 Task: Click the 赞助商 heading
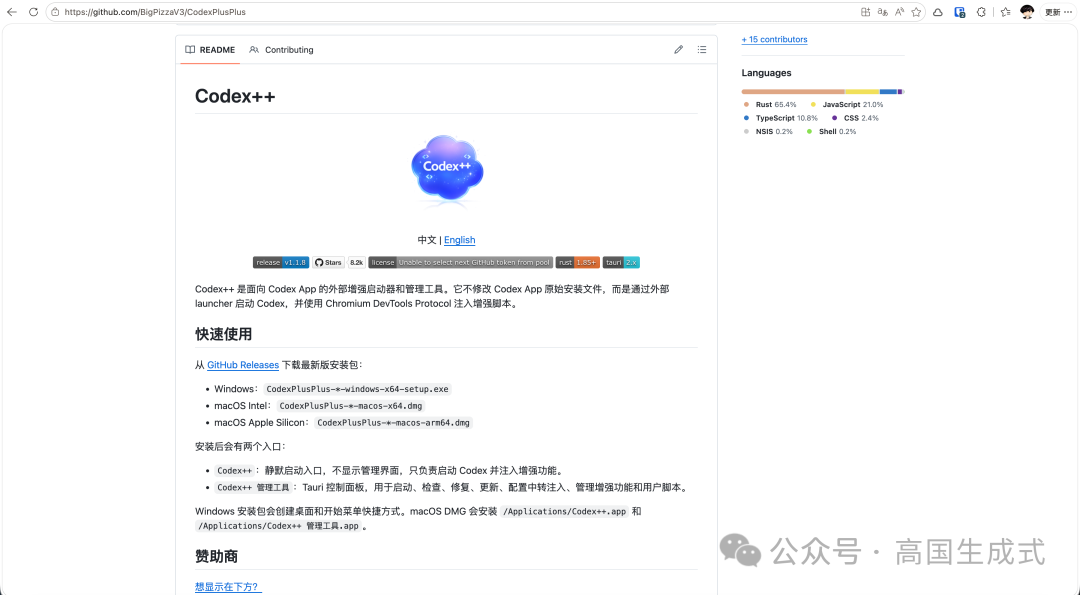216,556
